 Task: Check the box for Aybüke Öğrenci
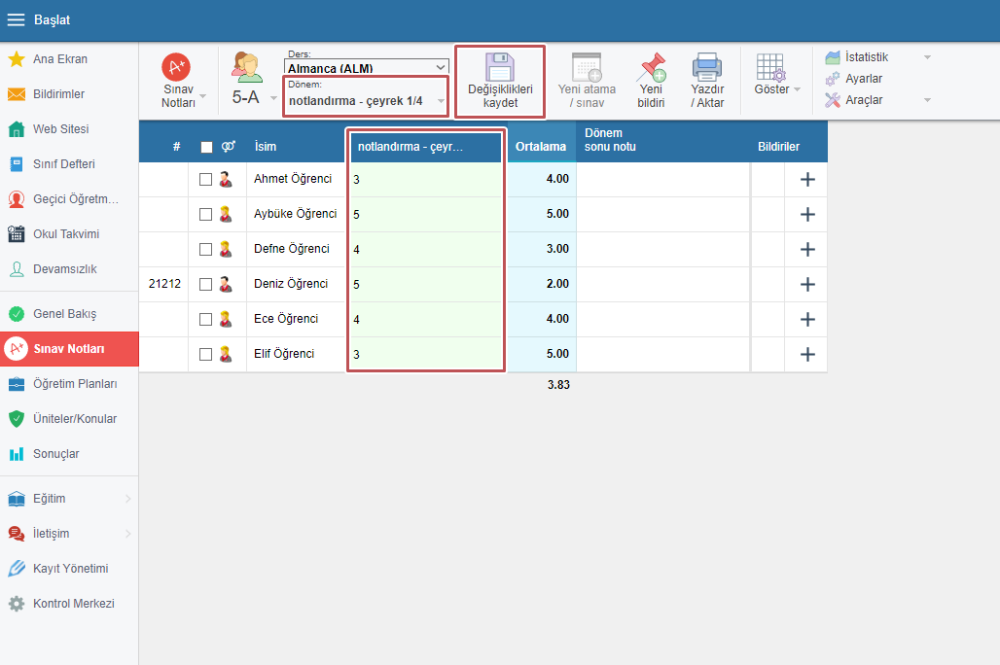pyautogui.click(x=205, y=215)
